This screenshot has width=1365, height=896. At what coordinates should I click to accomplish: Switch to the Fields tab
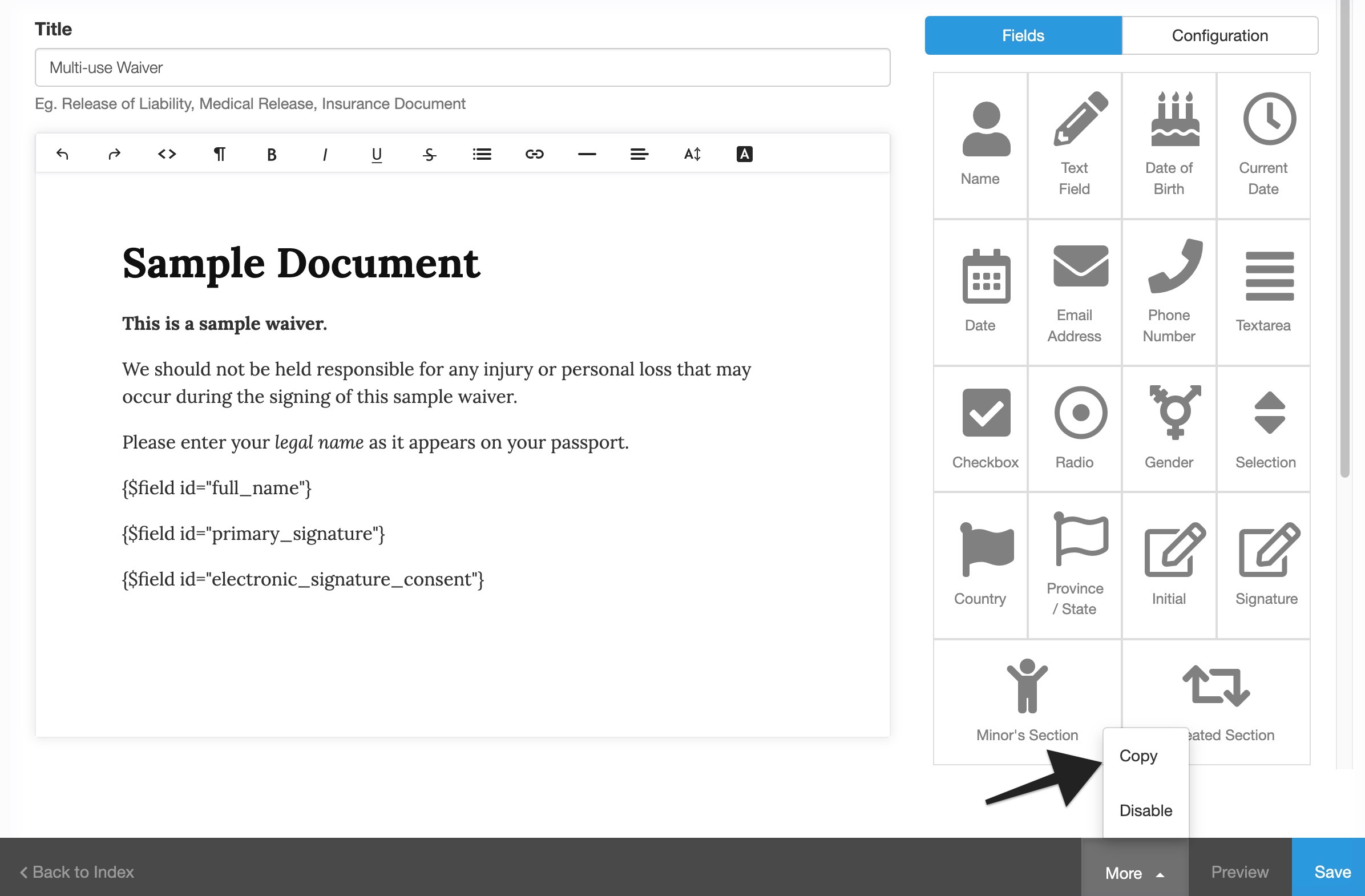click(x=1023, y=35)
